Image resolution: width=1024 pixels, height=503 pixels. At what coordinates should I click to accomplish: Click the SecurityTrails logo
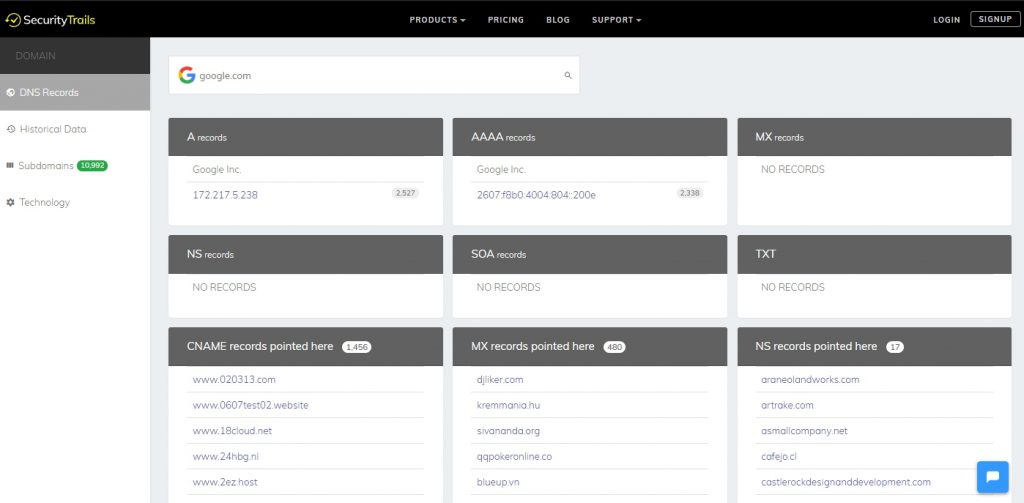pyautogui.click(x=50, y=20)
